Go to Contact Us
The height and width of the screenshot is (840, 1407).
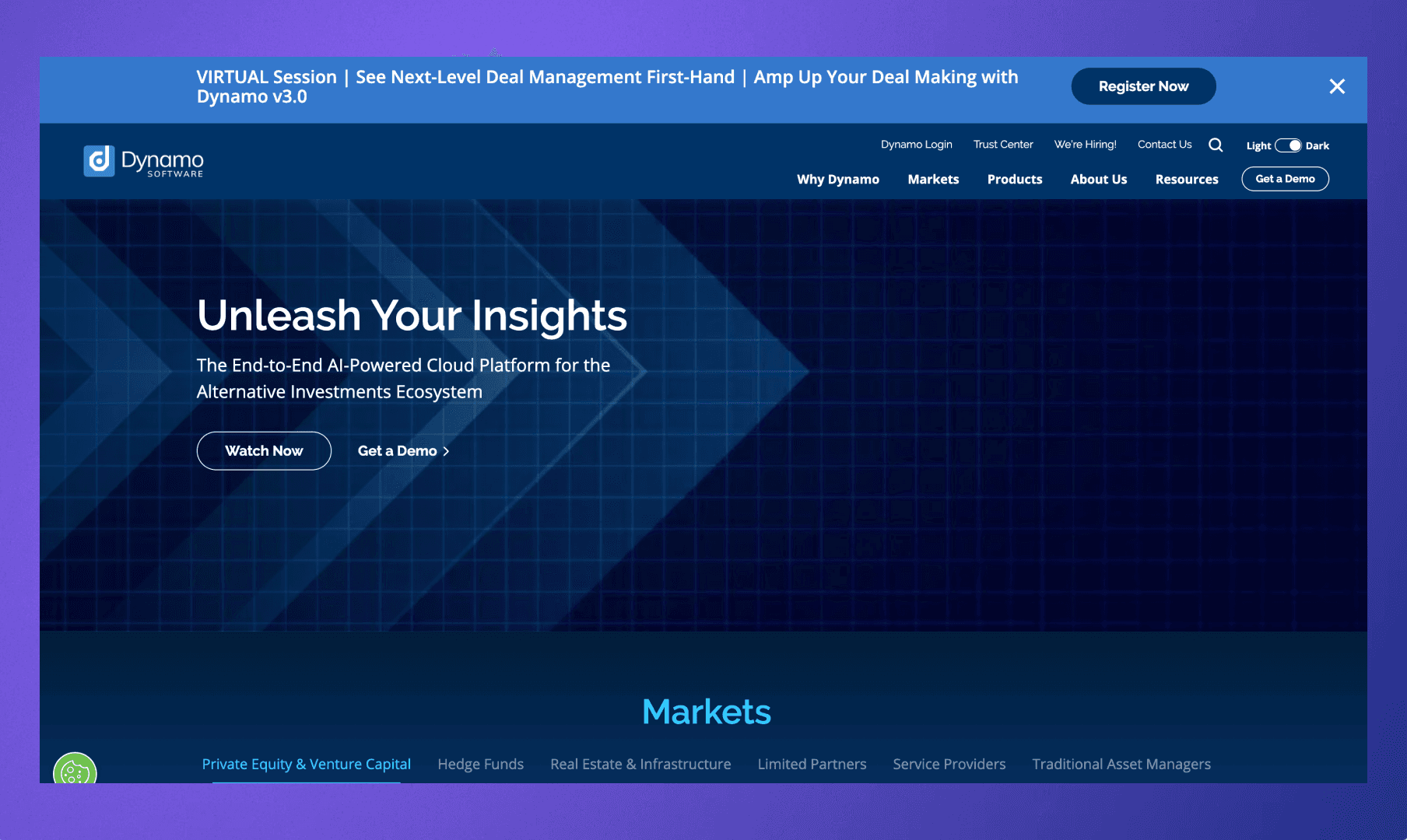[x=1164, y=145]
